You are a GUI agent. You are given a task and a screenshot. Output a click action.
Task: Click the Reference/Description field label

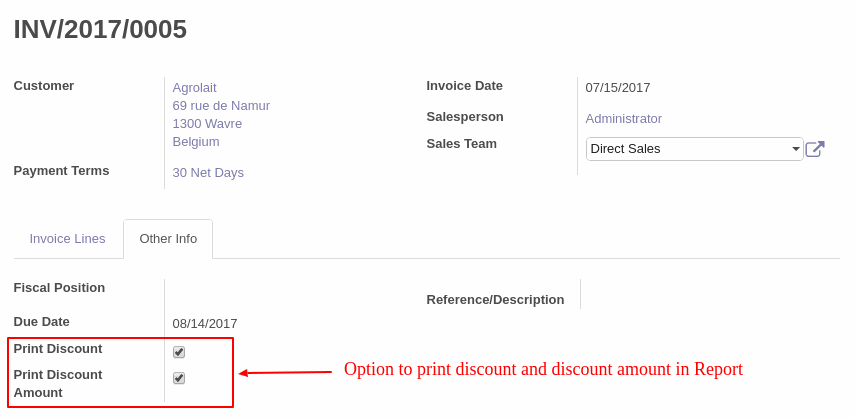point(495,300)
